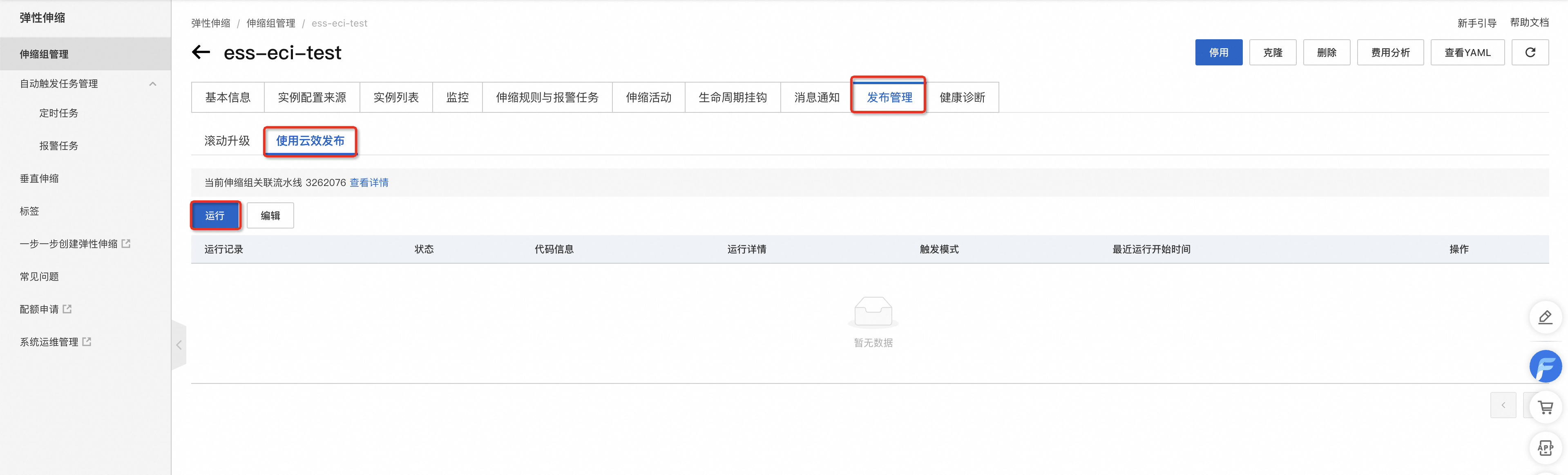Click the 查看详情 pipeline link
Viewport: 1568px width, 475px height.
click(x=369, y=183)
